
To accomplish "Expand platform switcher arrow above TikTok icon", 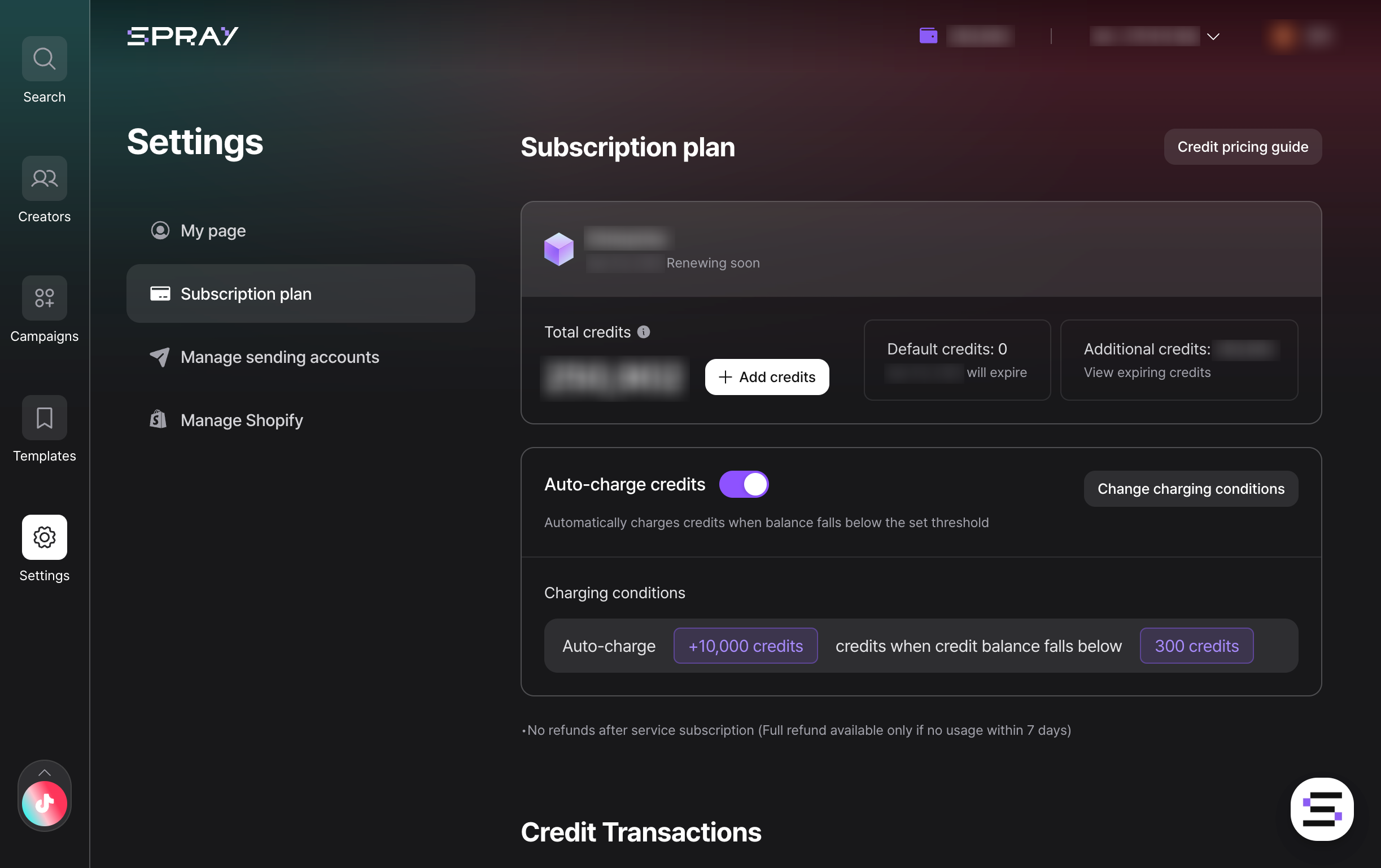I will pyautogui.click(x=44, y=772).
